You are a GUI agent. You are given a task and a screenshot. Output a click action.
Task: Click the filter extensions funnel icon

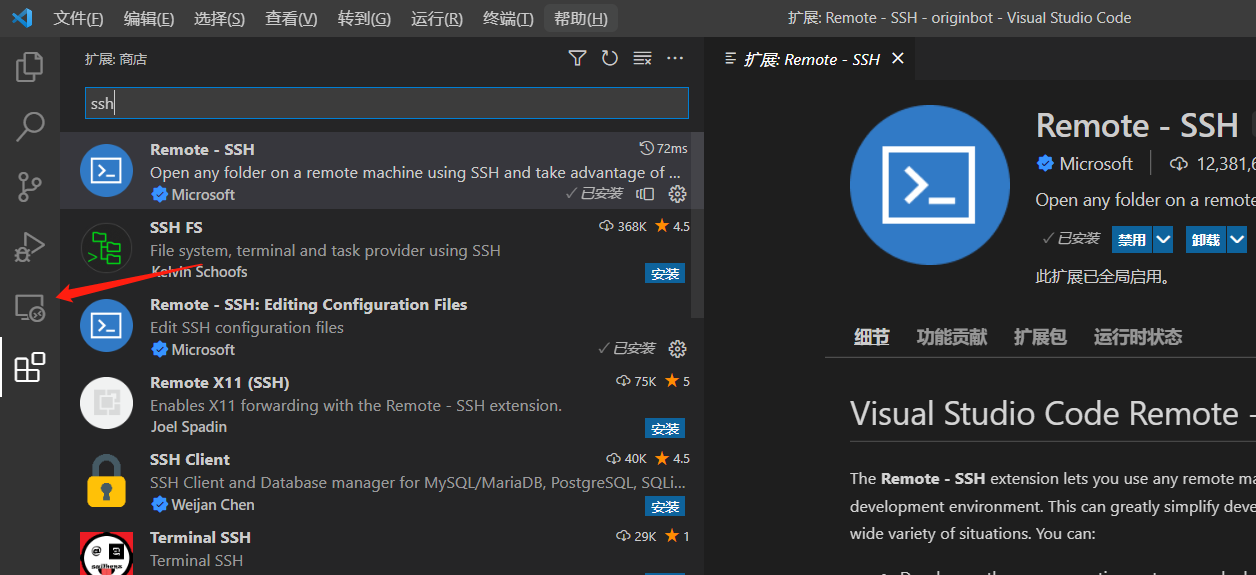tap(577, 59)
